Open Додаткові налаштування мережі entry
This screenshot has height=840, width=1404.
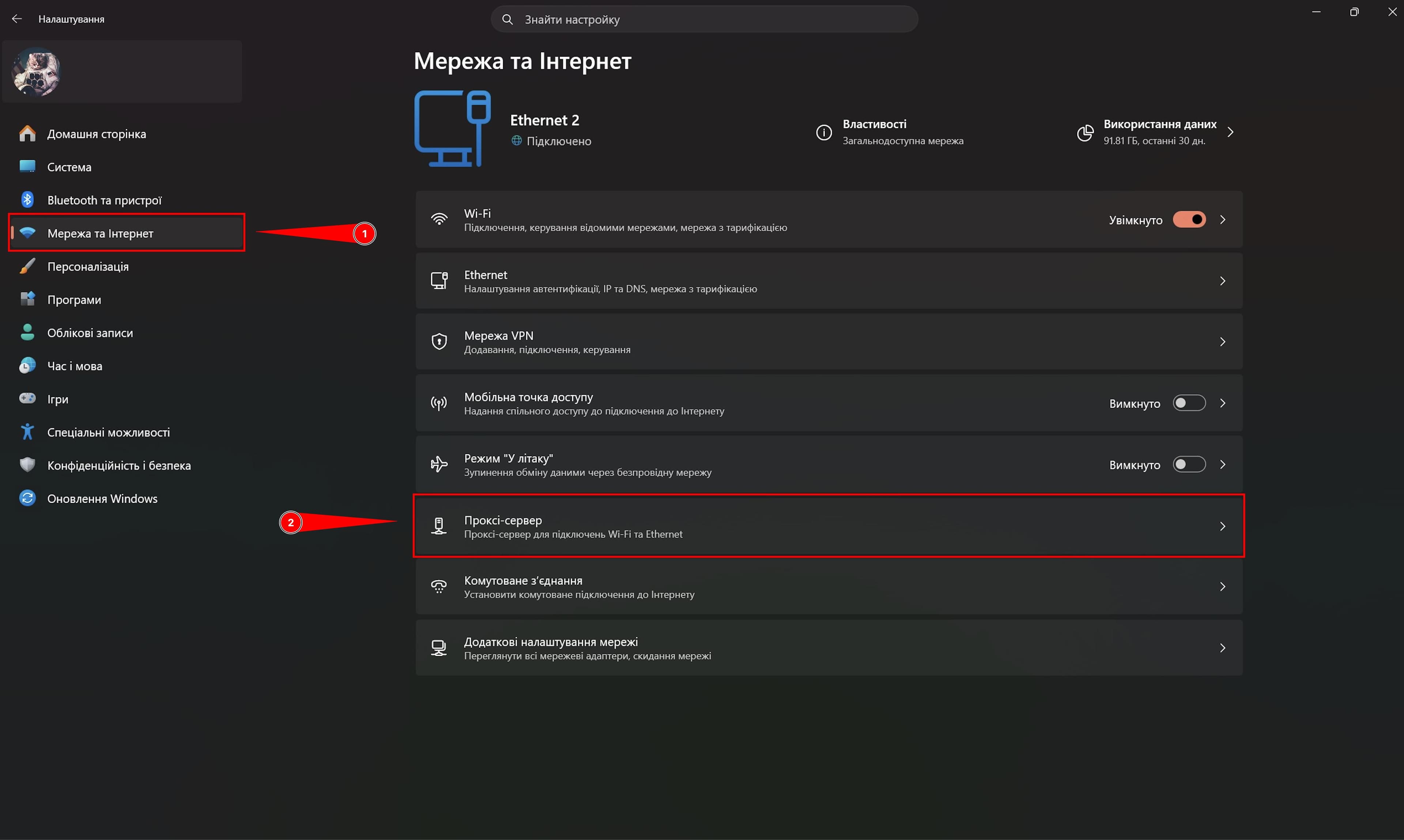(x=829, y=648)
